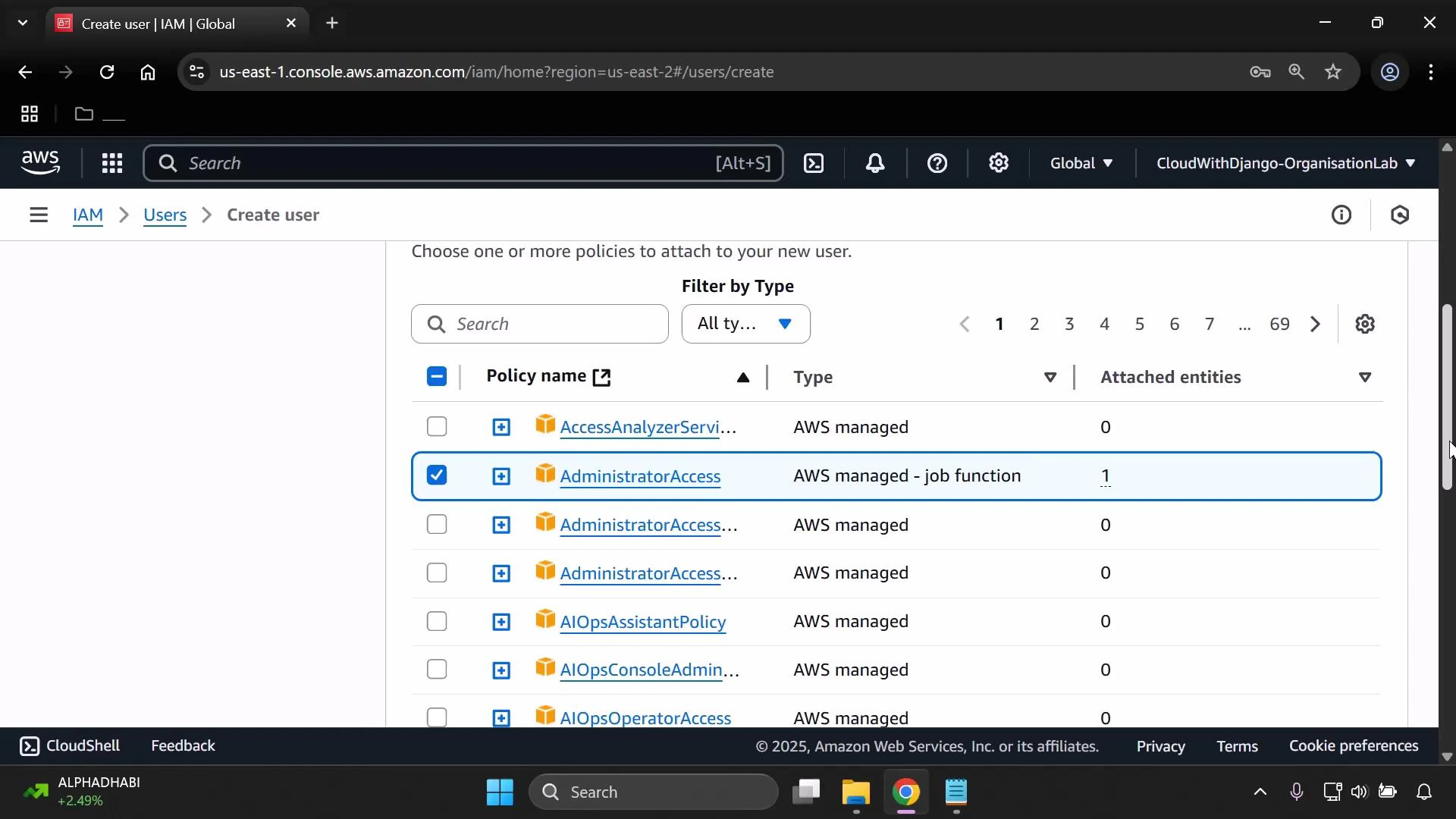This screenshot has height=819, width=1456.
Task: Expand the CloudWithDjango-OrganisationLab account menu
Action: click(x=1285, y=163)
